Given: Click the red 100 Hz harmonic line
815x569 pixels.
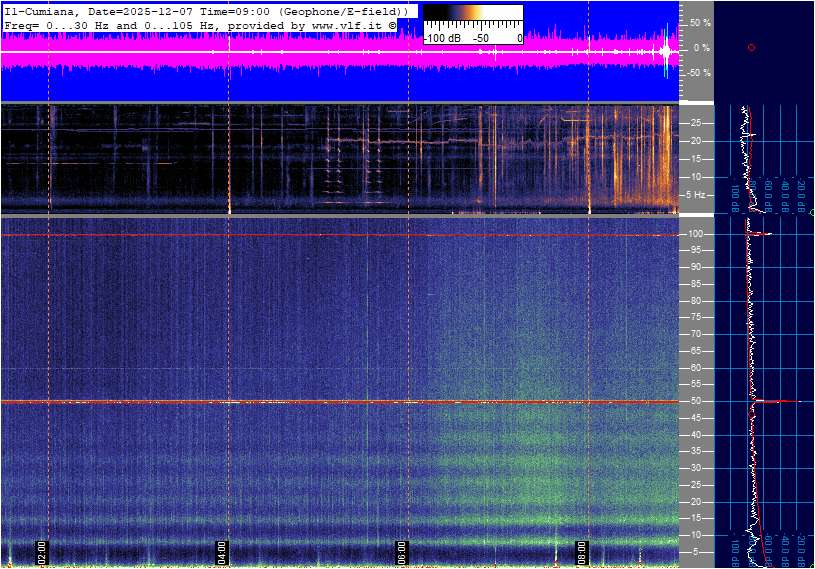Looking at the screenshot, I should point(300,235).
